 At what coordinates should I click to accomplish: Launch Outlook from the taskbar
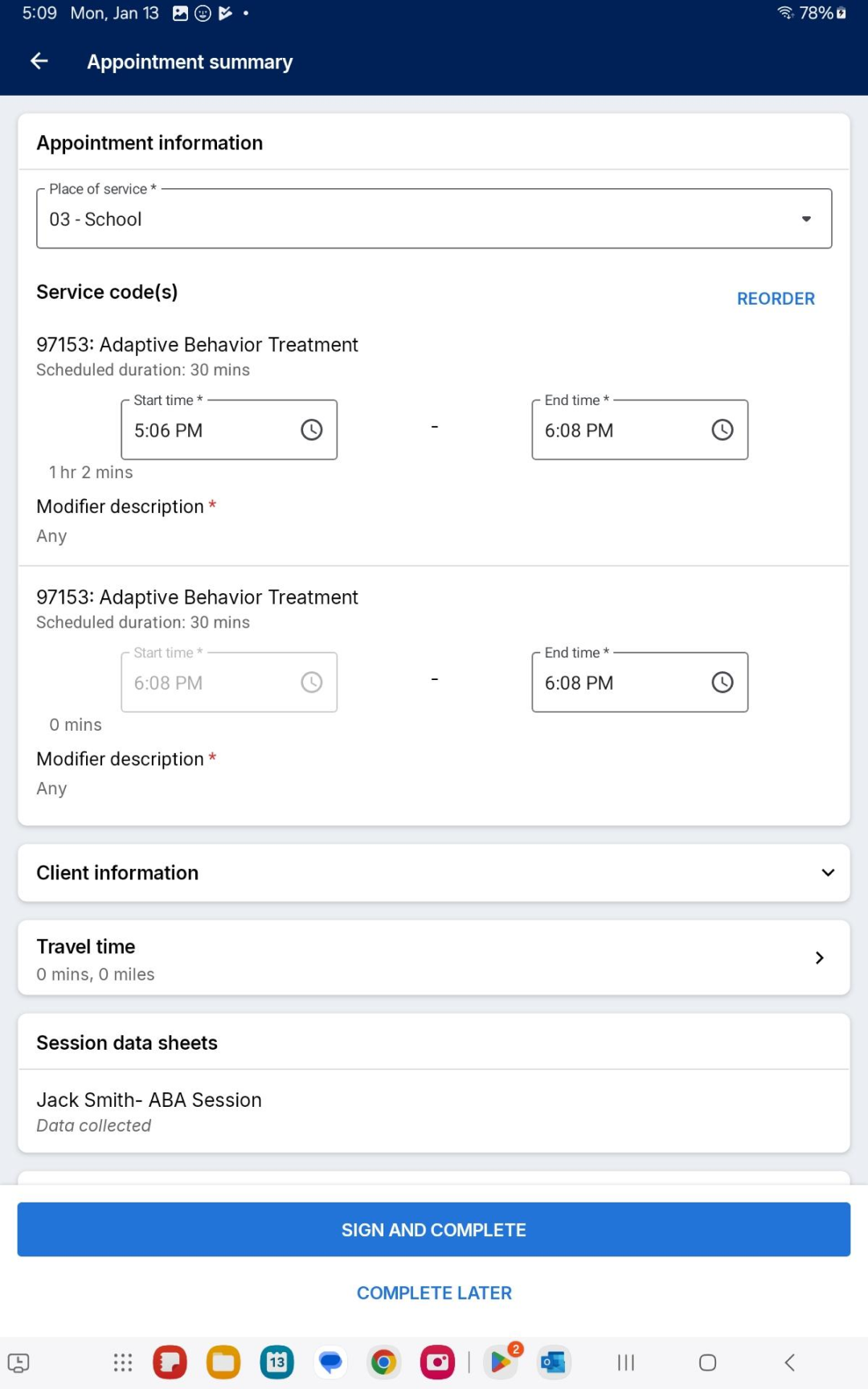click(x=553, y=1362)
